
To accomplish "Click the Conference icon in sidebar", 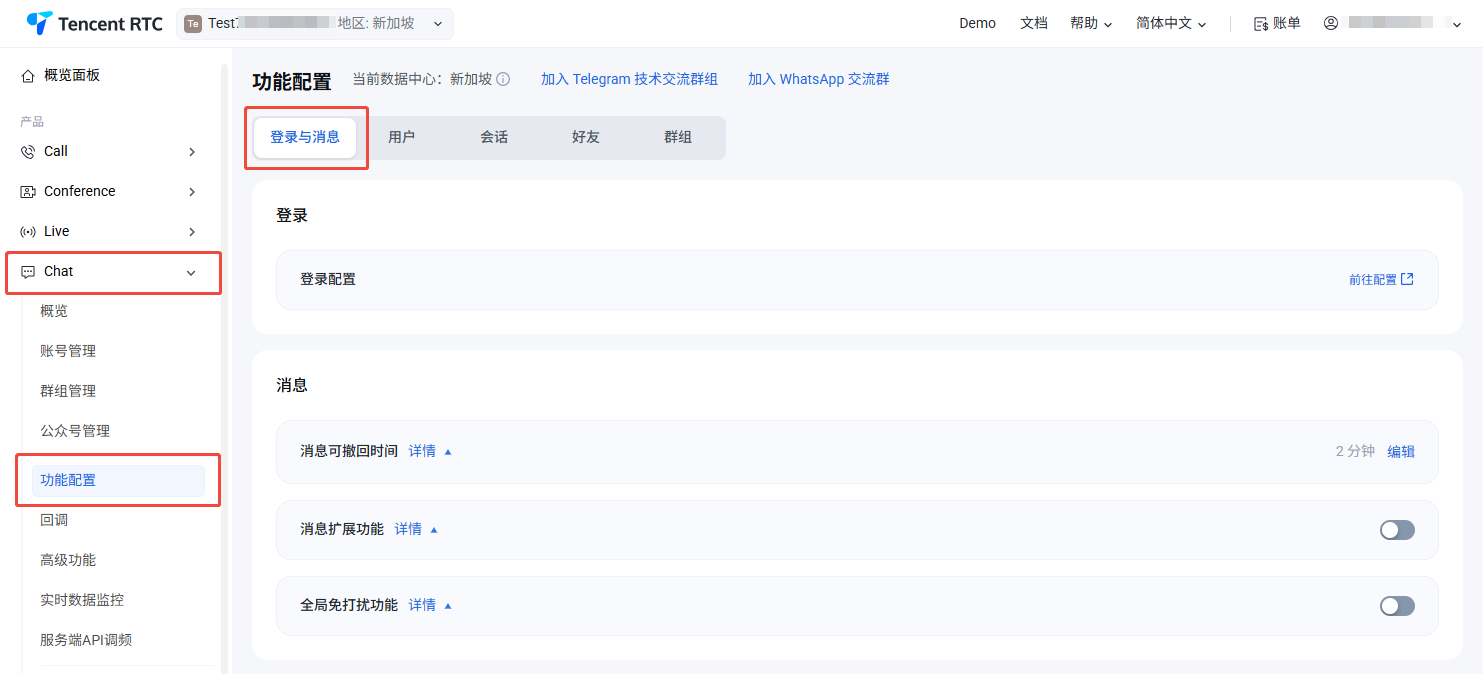I will click(x=28, y=192).
